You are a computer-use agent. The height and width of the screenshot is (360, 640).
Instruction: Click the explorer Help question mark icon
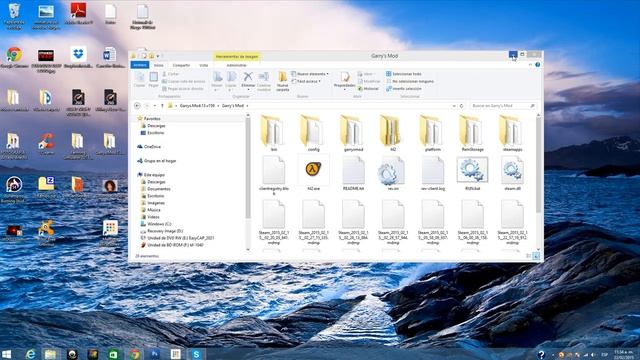pyautogui.click(x=538, y=65)
